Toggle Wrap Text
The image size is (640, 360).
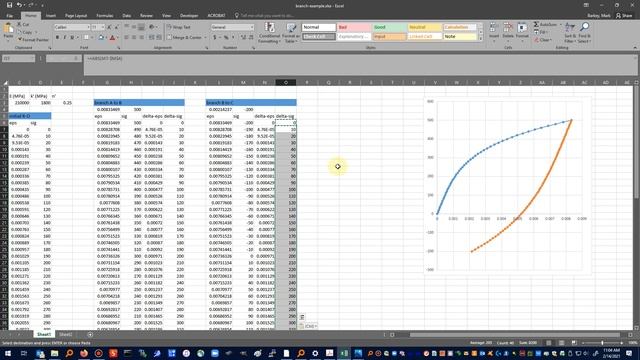179,27
